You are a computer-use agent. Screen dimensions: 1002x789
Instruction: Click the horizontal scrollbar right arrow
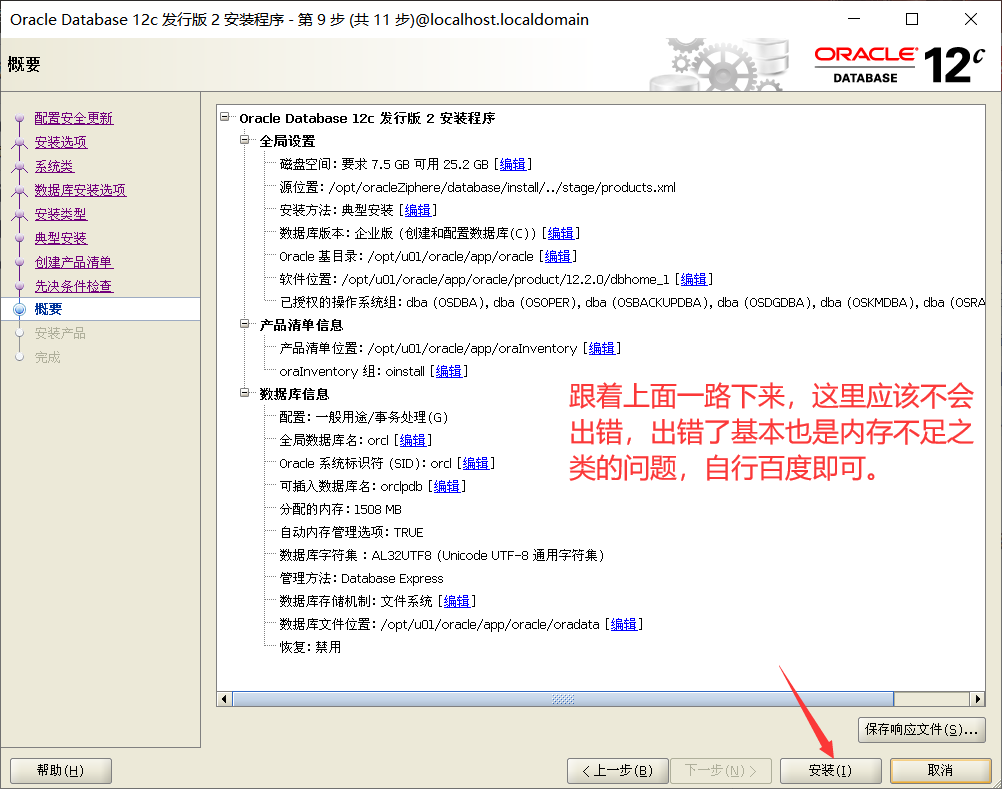click(978, 699)
